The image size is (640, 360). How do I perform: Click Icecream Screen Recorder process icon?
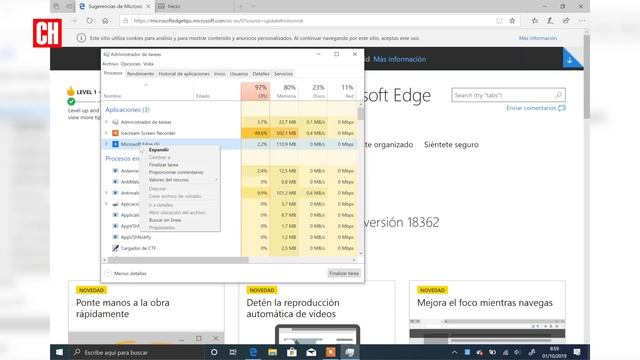click(x=116, y=133)
